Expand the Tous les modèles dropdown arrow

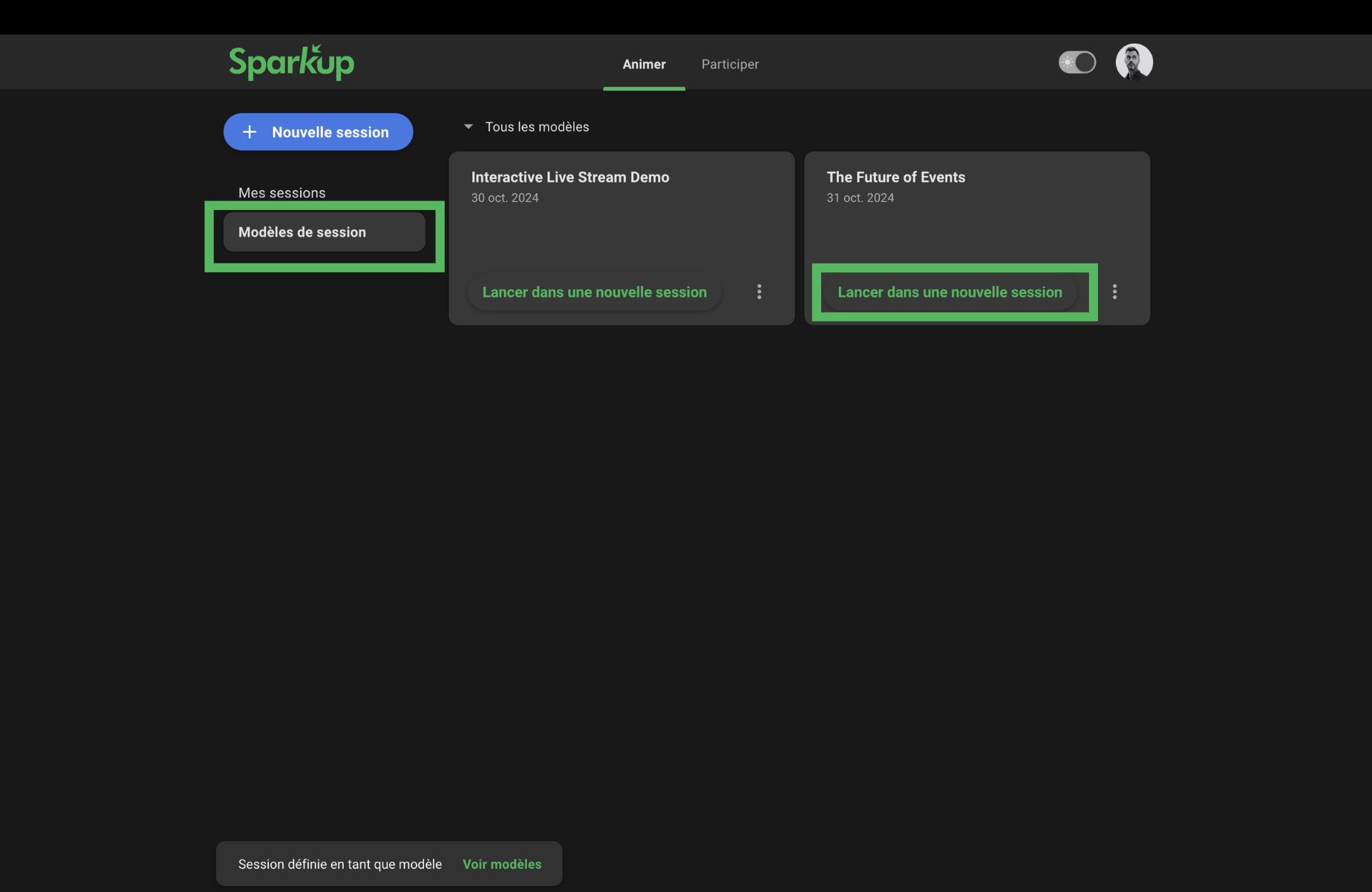(x=468, y=127)
